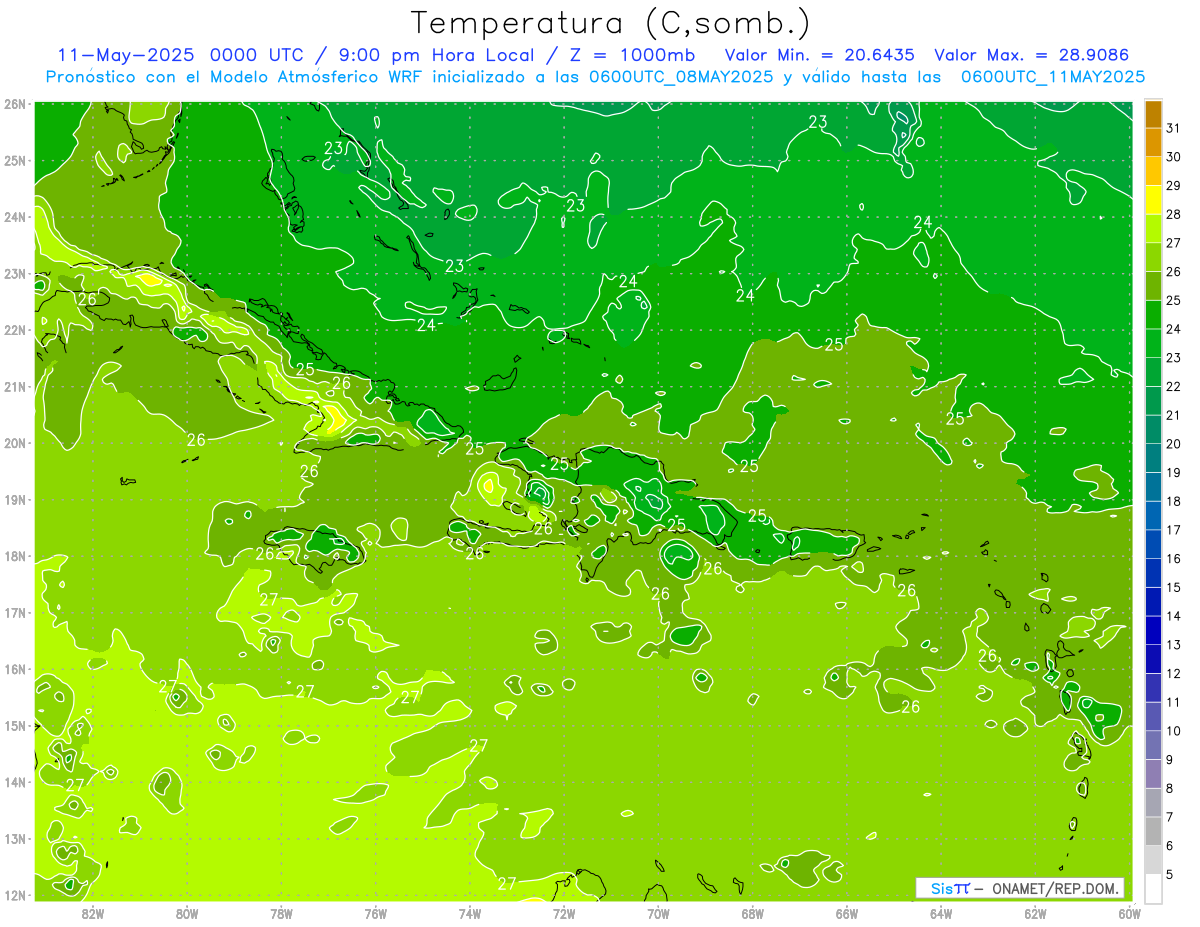Click the "70W" longitude axis label
The height and width of the screenshot is (927, 1200).
pyautogui.click(x=658, y=913)
